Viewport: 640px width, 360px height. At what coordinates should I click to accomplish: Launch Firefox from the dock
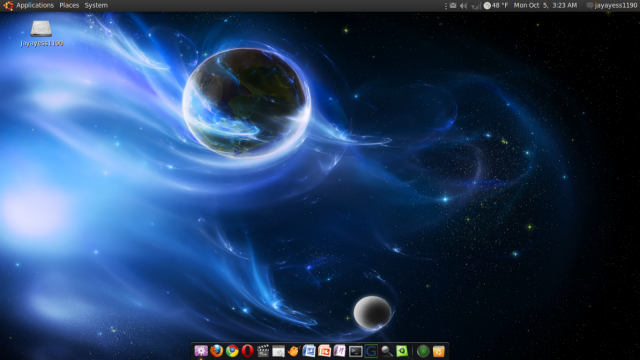click(x=217, y=351)
